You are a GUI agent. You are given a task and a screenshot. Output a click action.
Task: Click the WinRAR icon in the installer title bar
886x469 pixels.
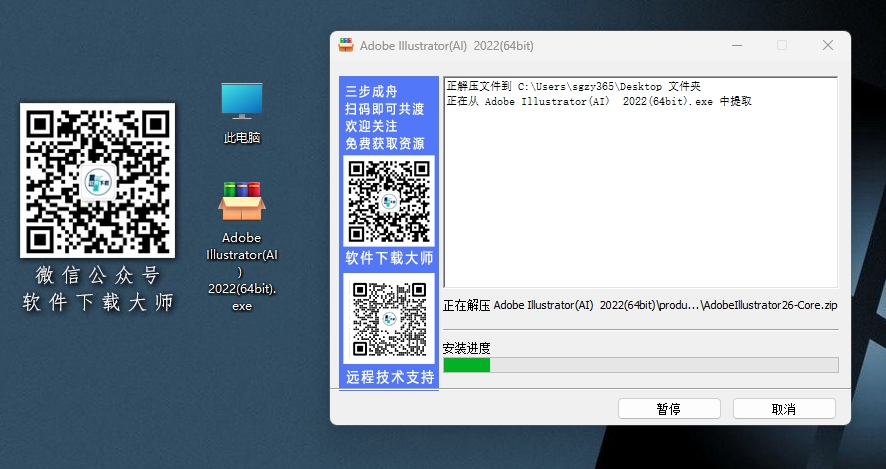[346, 45]
